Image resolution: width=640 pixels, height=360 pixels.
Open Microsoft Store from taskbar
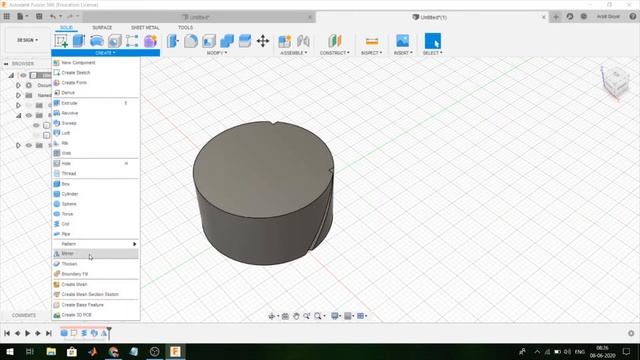72,351
